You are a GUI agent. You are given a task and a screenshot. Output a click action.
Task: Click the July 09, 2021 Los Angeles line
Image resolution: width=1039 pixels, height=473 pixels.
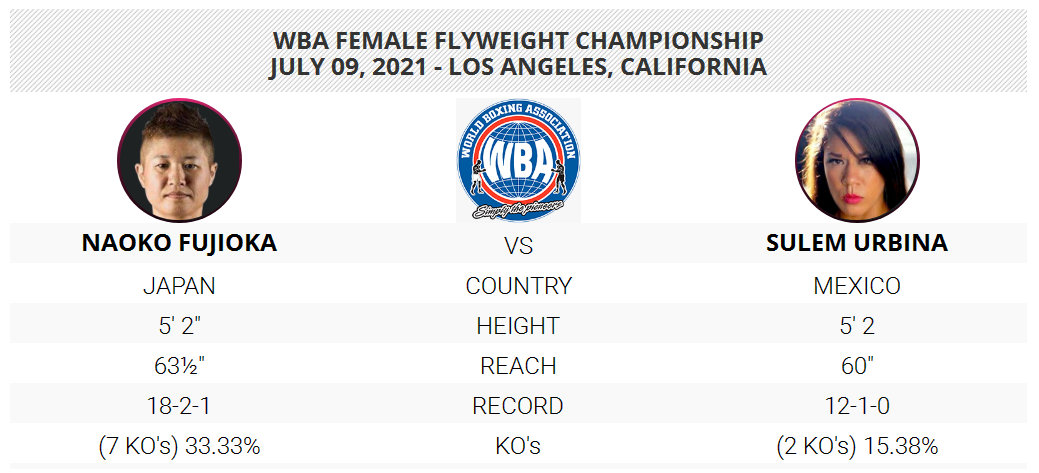point(518,67)
